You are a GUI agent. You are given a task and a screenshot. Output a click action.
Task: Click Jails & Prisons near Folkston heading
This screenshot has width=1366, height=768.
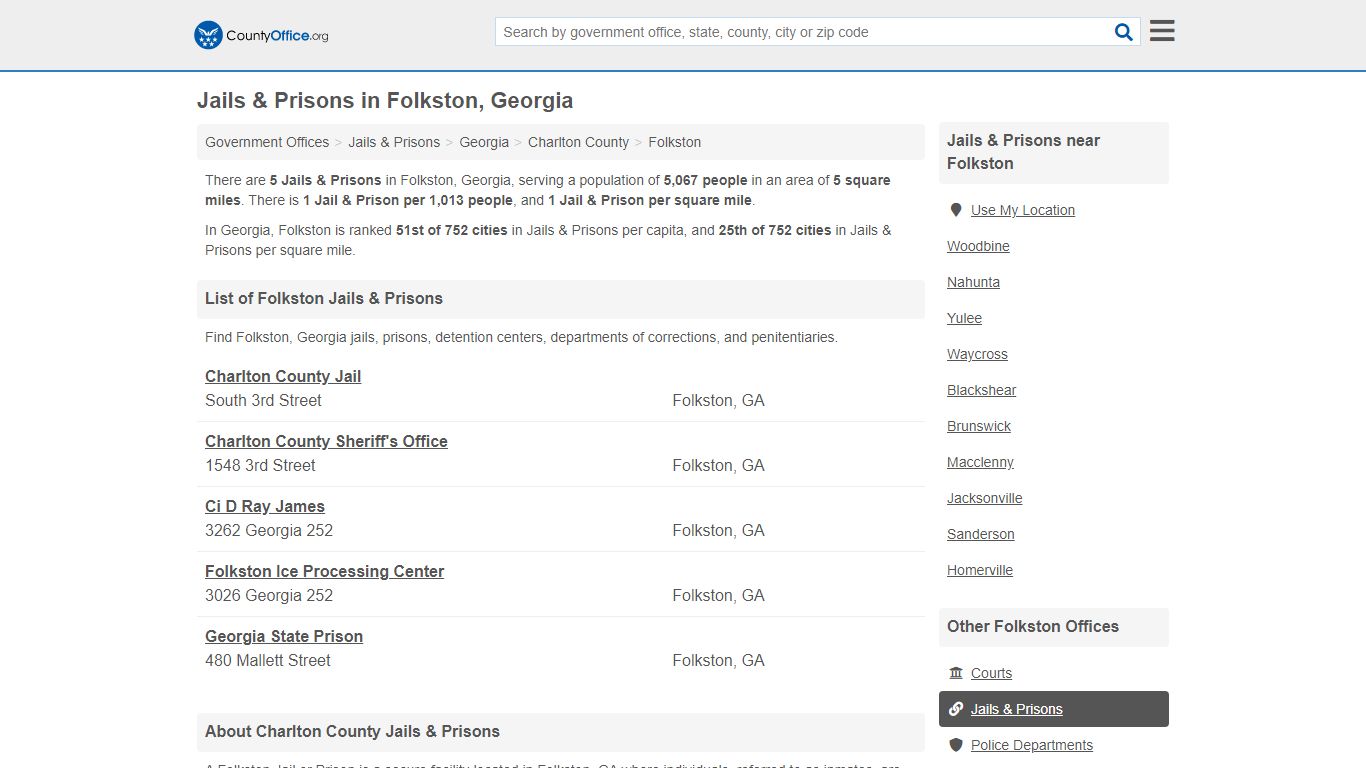pyautogui.click(x=1023, y=152)
